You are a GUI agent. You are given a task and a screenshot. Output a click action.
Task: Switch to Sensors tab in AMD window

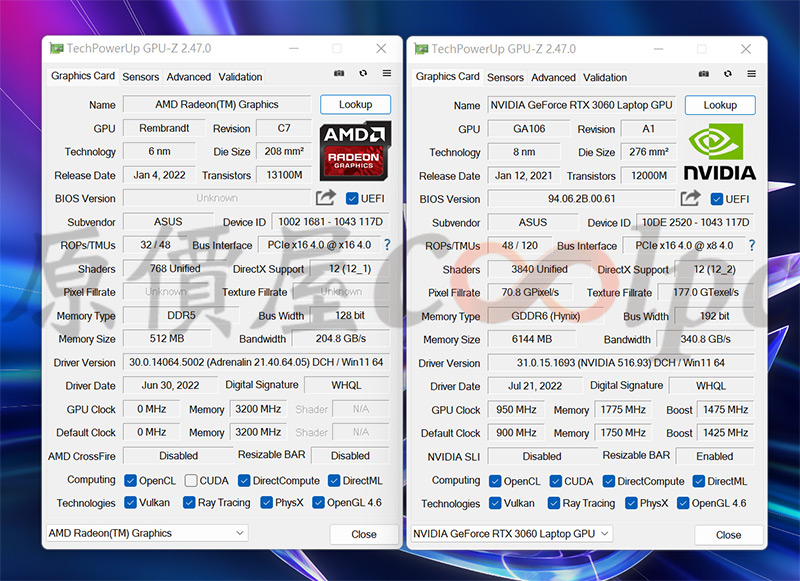[140, 77]
